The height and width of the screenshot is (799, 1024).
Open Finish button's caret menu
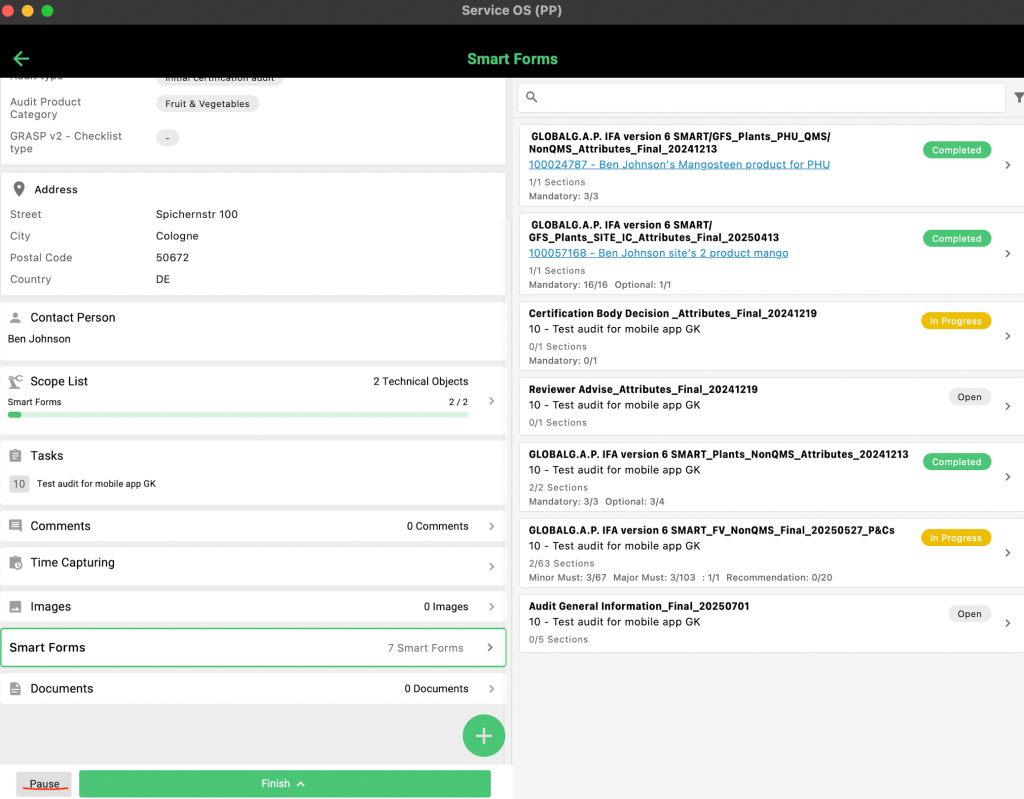coord(300,784)
